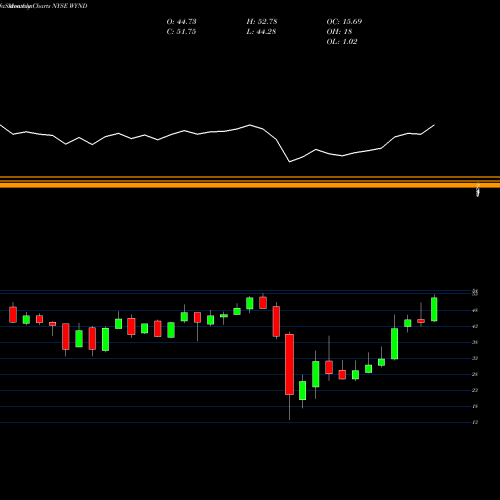Screen dimensions: 500x500
Task: Select the tallest red crash candlestick
Action: pos(289,364)
